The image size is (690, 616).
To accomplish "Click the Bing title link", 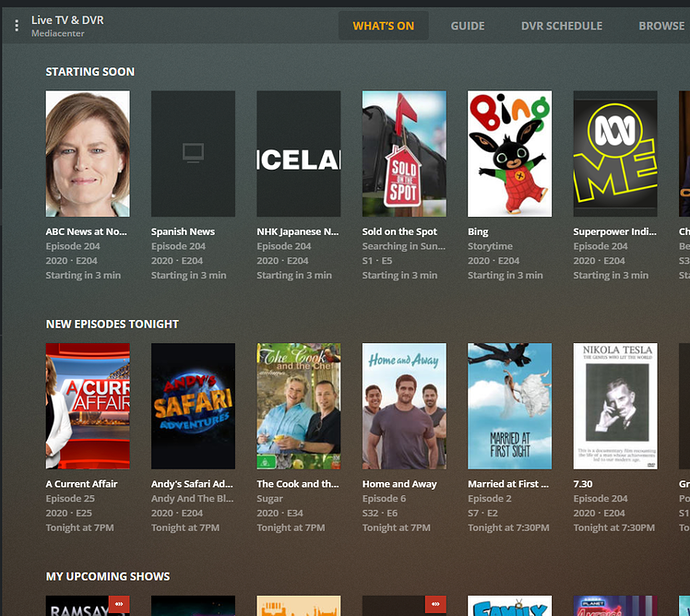I will (x=478, y=231).
